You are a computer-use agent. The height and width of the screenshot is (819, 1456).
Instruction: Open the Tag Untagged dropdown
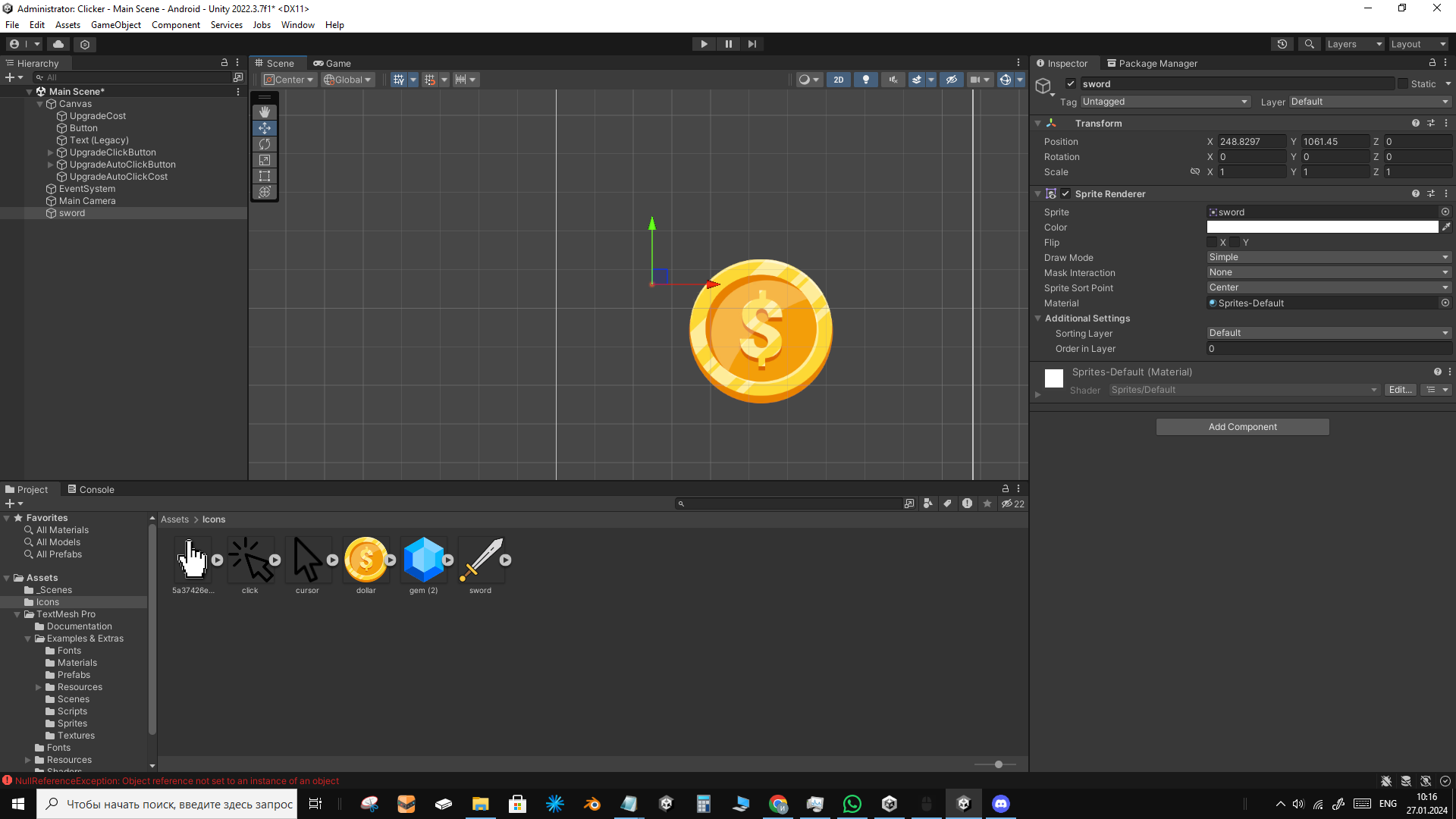1166,102
